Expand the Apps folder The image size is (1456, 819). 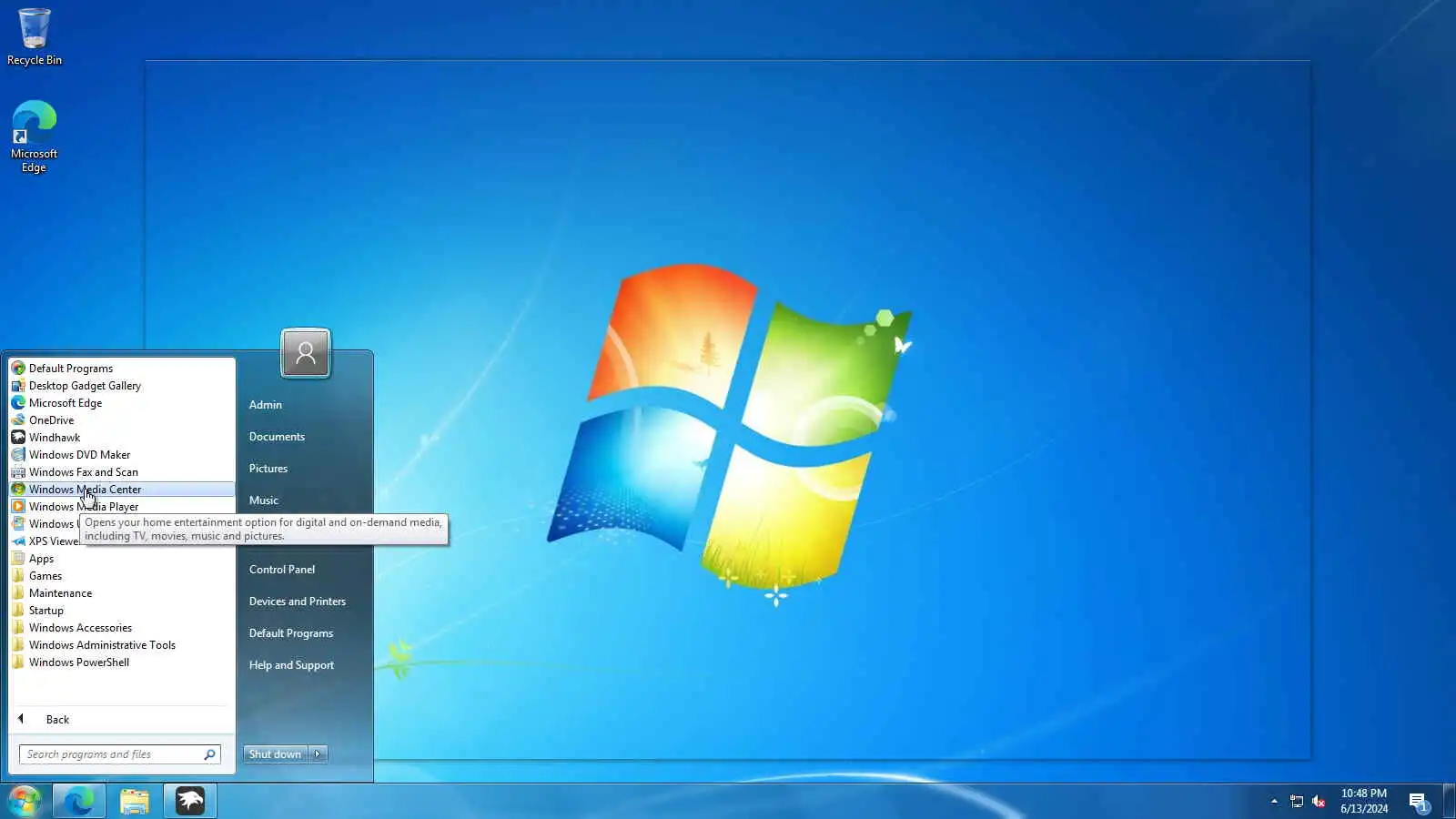click(x=122, y=559)
